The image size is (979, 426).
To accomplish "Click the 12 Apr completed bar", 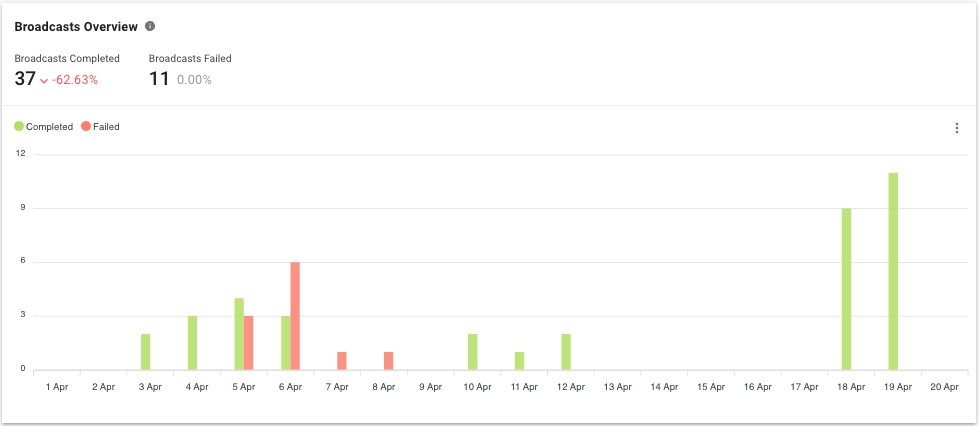I will point(566,352).
